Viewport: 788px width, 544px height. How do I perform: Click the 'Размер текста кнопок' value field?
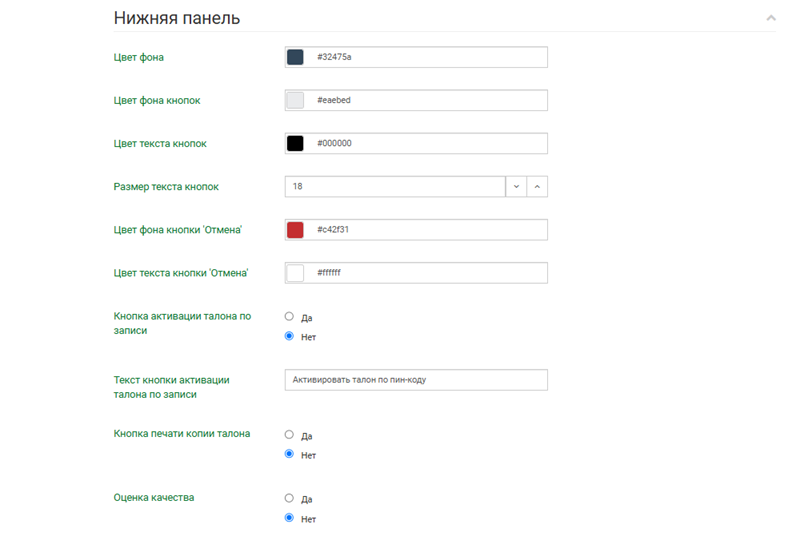point(395,187)
